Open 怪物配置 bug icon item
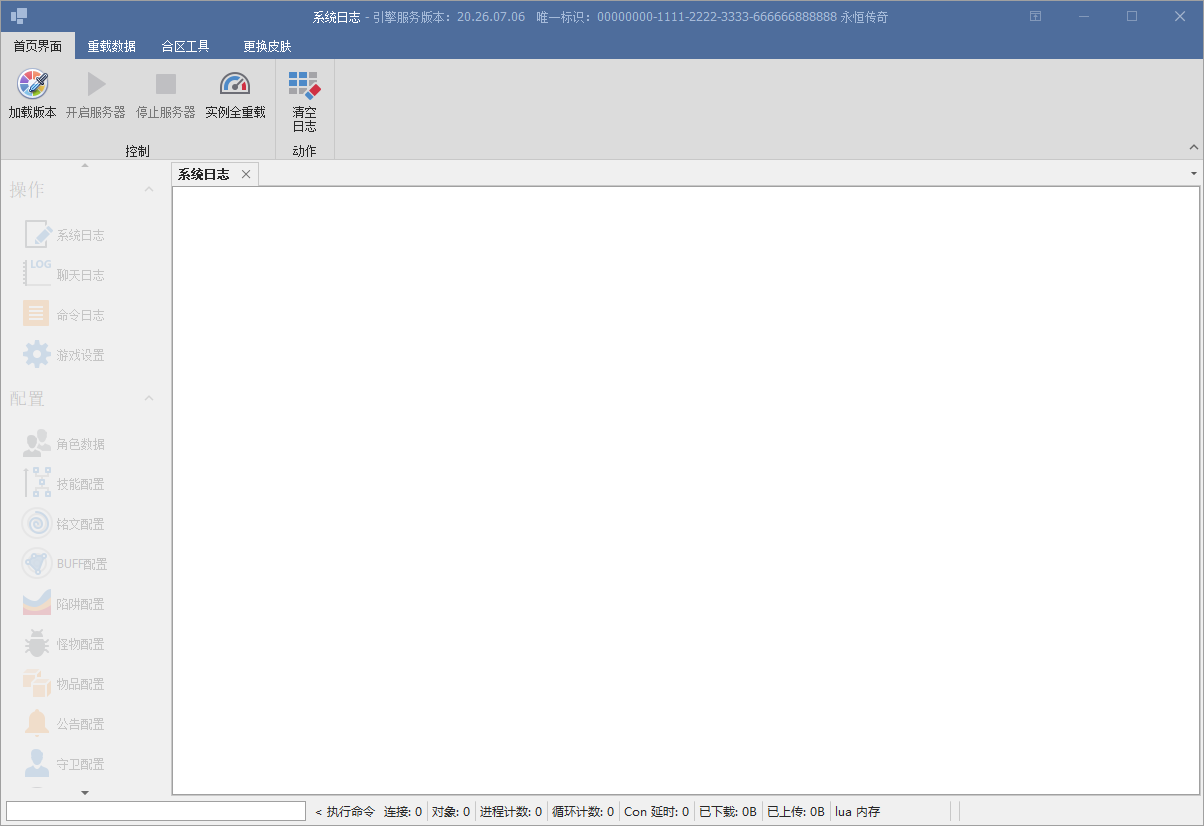 [64, 644]
